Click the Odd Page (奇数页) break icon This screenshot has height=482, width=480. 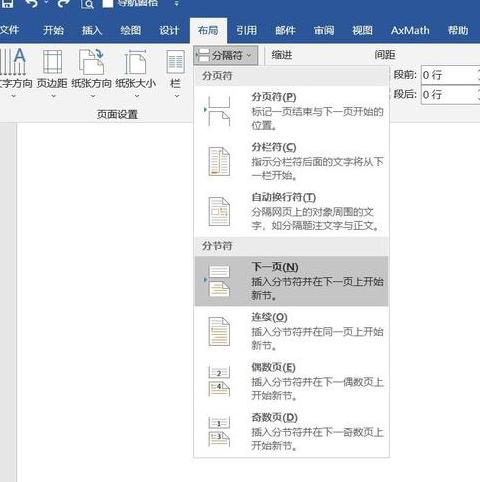(219, 431)
